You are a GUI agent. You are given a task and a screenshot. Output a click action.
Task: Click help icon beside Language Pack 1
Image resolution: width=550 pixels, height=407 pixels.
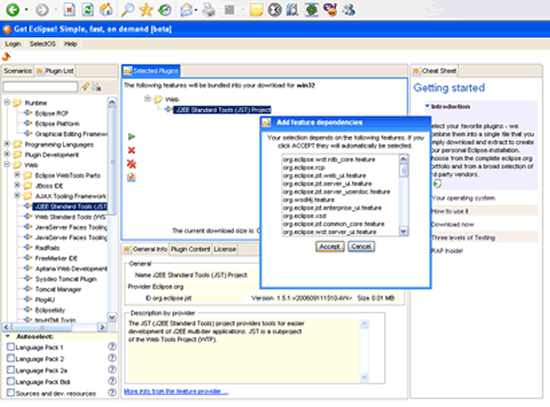point(112,347)
